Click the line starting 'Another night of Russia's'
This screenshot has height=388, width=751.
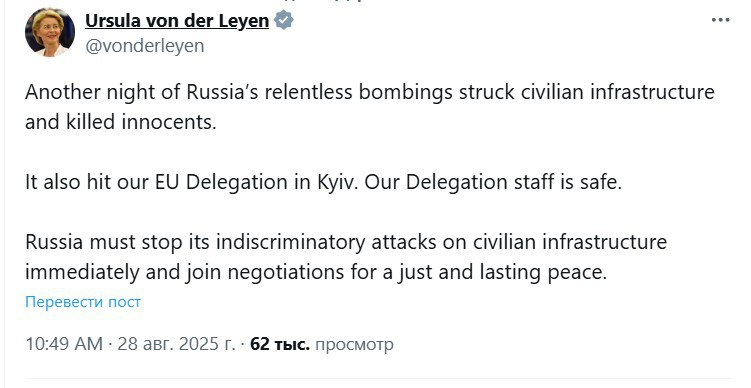(x=370, y=92)
